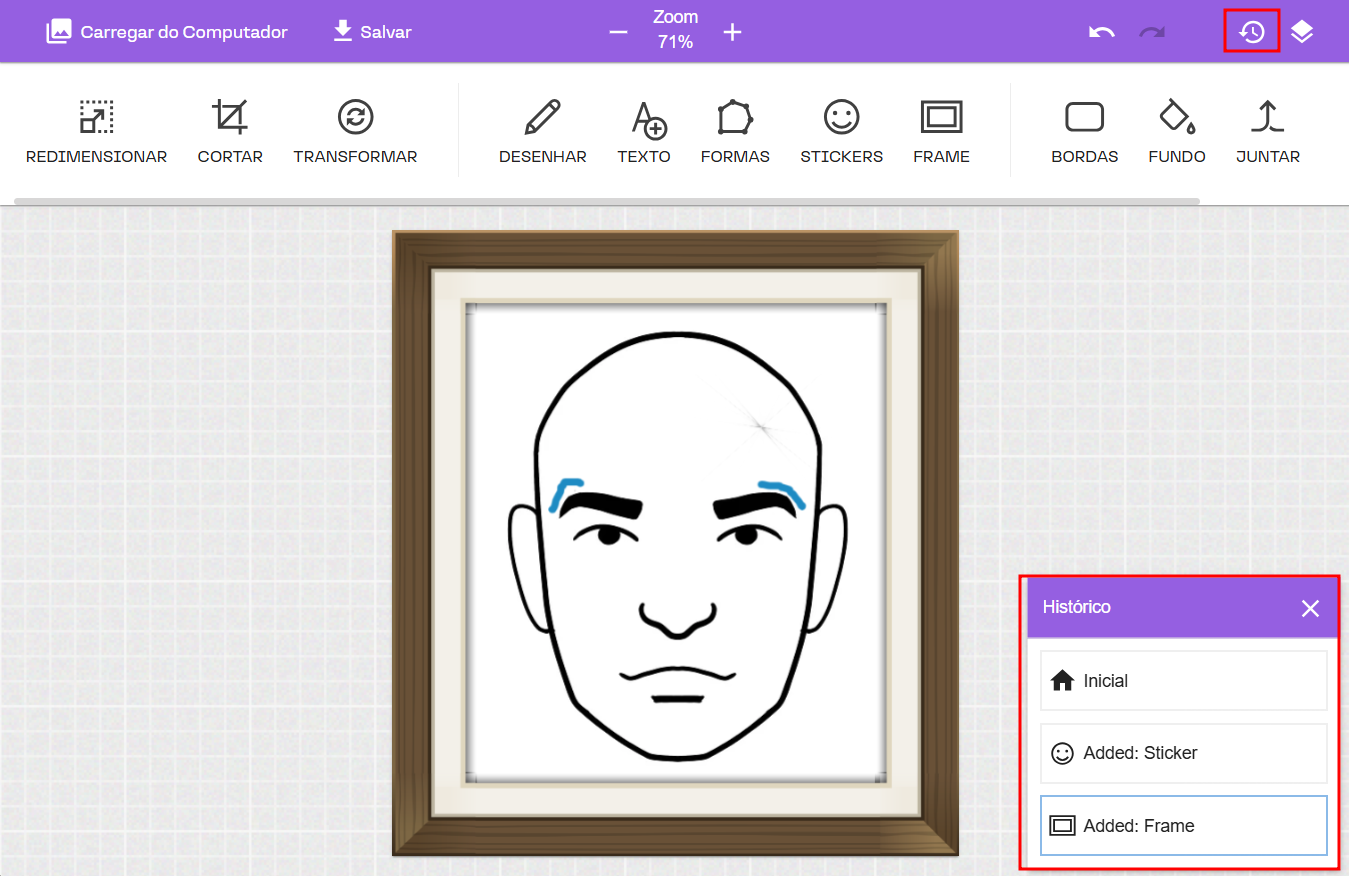Image resolution: width=1349 pixels, height=876 pixels.
Task: Select the Desenhar pencil tool
Action: click(x=542, y=131)
